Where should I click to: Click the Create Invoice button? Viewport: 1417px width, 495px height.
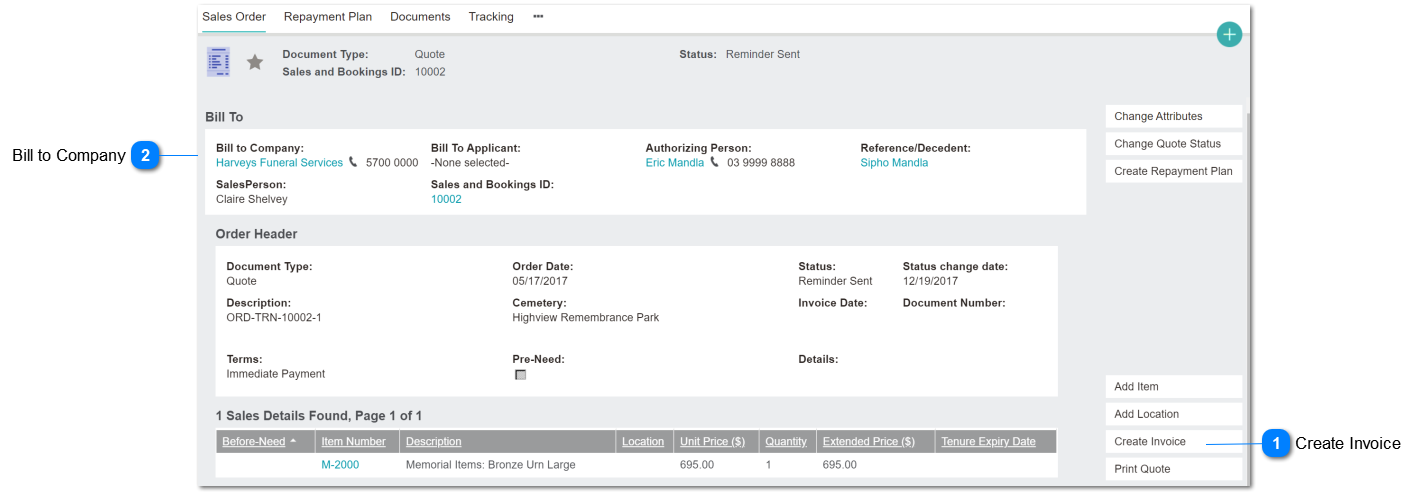tap(1174, 441)
